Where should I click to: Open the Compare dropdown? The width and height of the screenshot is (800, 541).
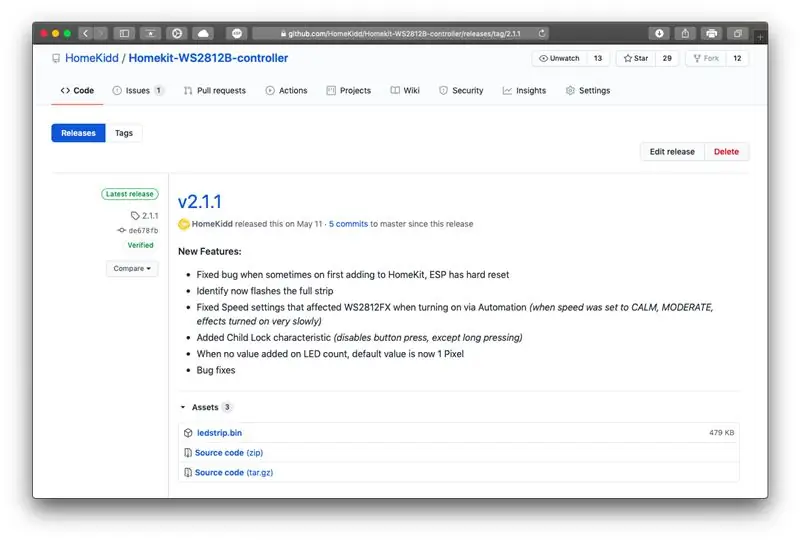coord(132,268)
